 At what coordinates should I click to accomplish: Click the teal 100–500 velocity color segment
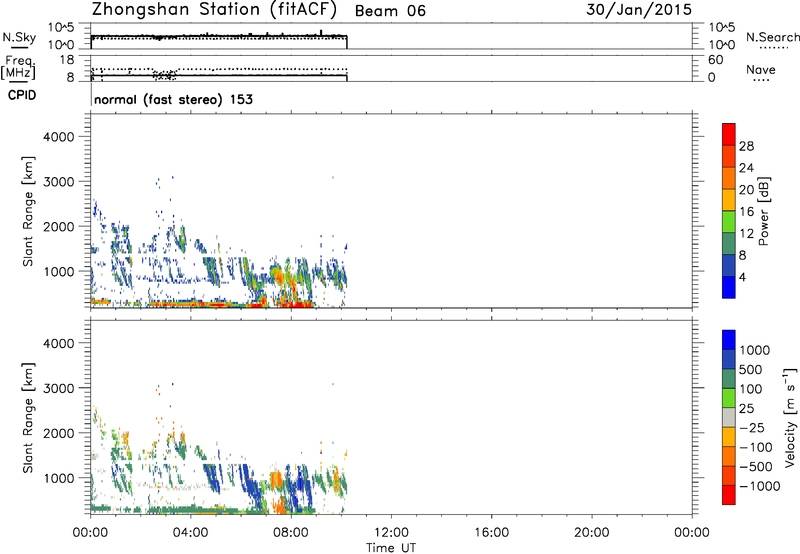pos(729,379)
